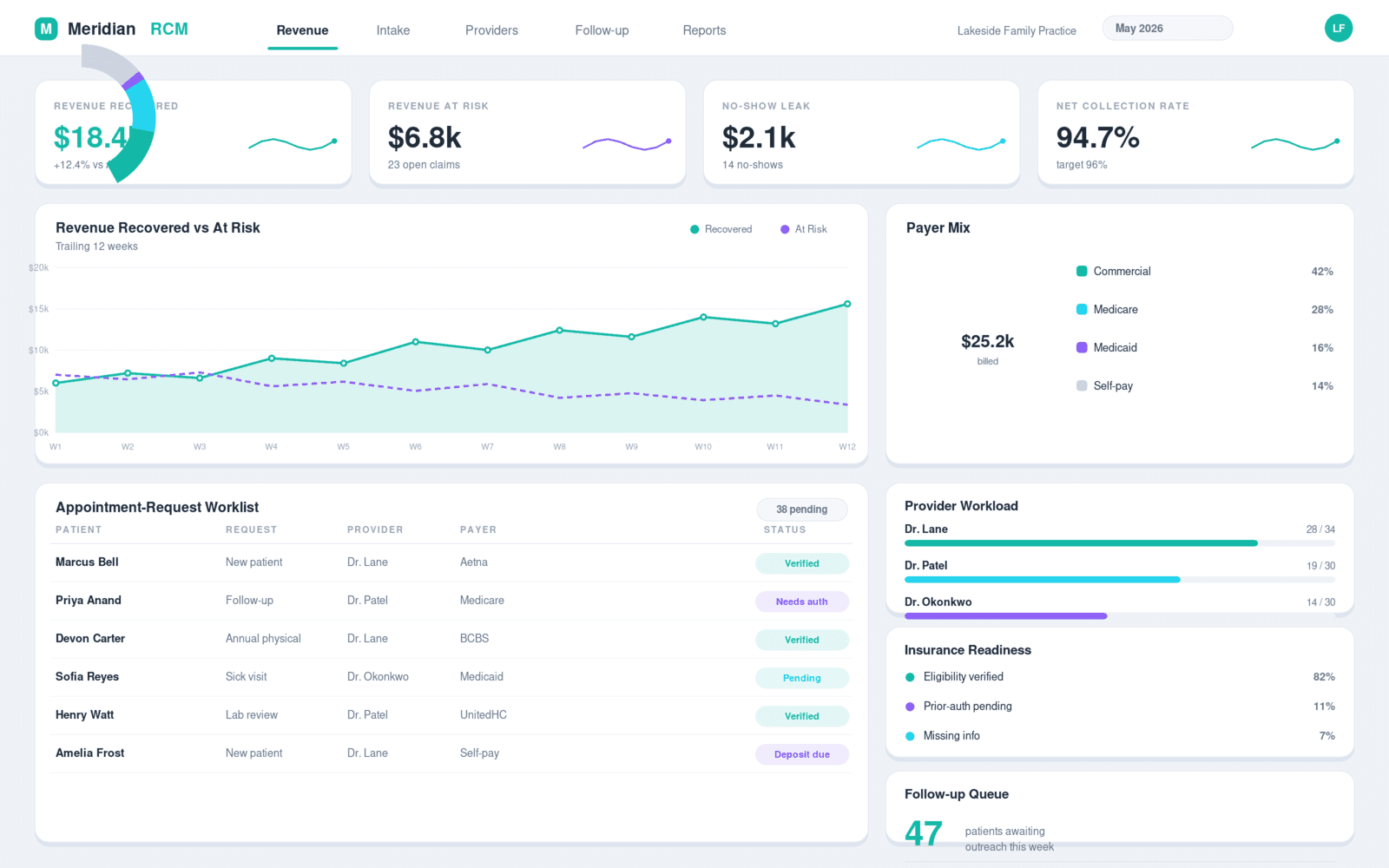Click the Medicaid purple legend square
This screenshot has width=1389, height=868.
[x=1082, y=347]
